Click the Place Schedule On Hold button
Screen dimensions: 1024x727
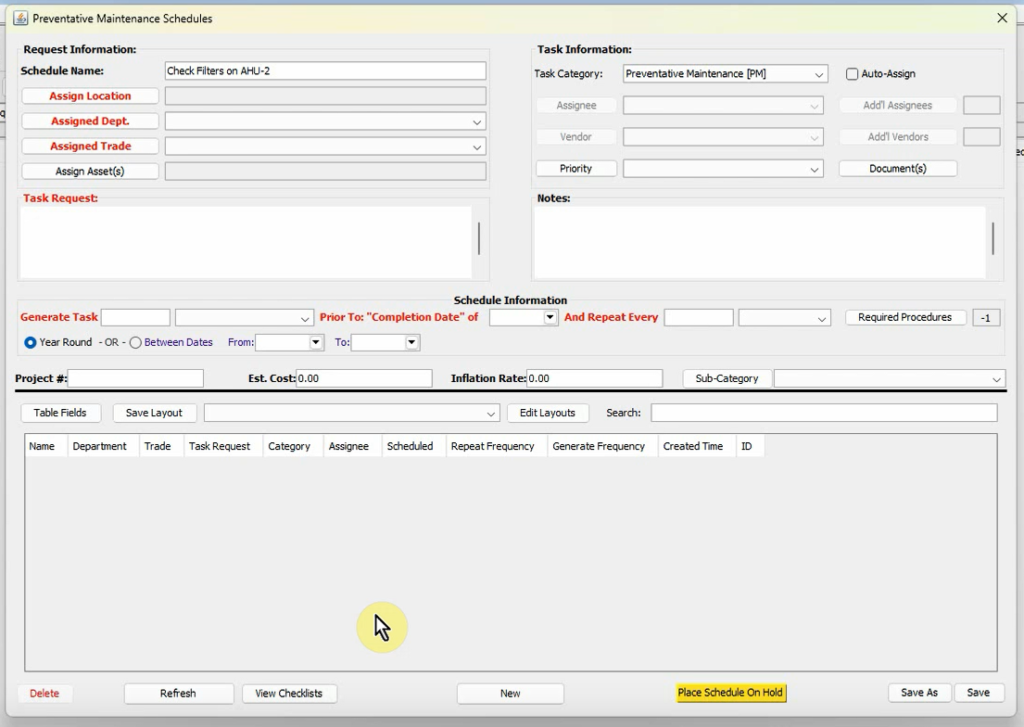coord(730,693)
